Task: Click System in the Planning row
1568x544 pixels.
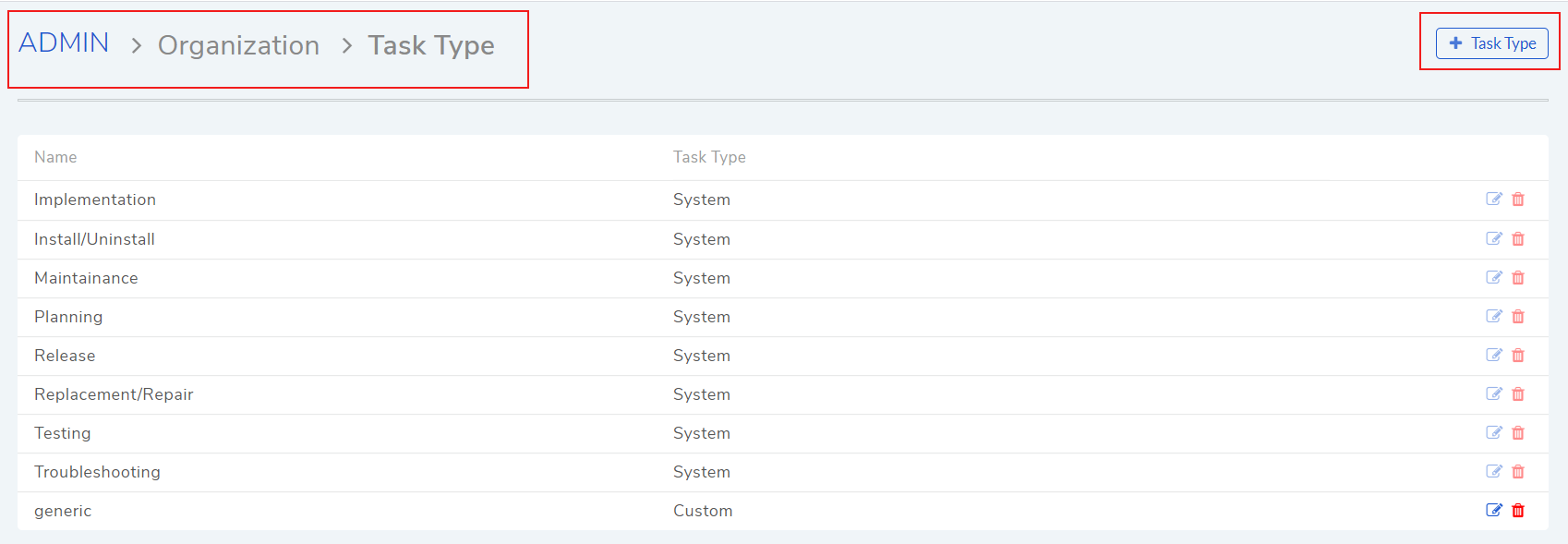Action: tap(702, 317)
